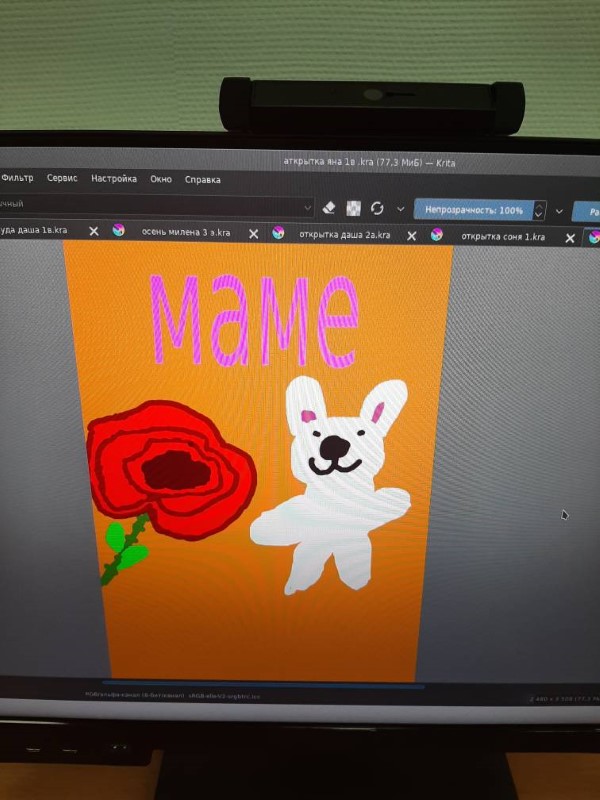Click the Krita icon on открытка соня tab

[x=436, y=235]
